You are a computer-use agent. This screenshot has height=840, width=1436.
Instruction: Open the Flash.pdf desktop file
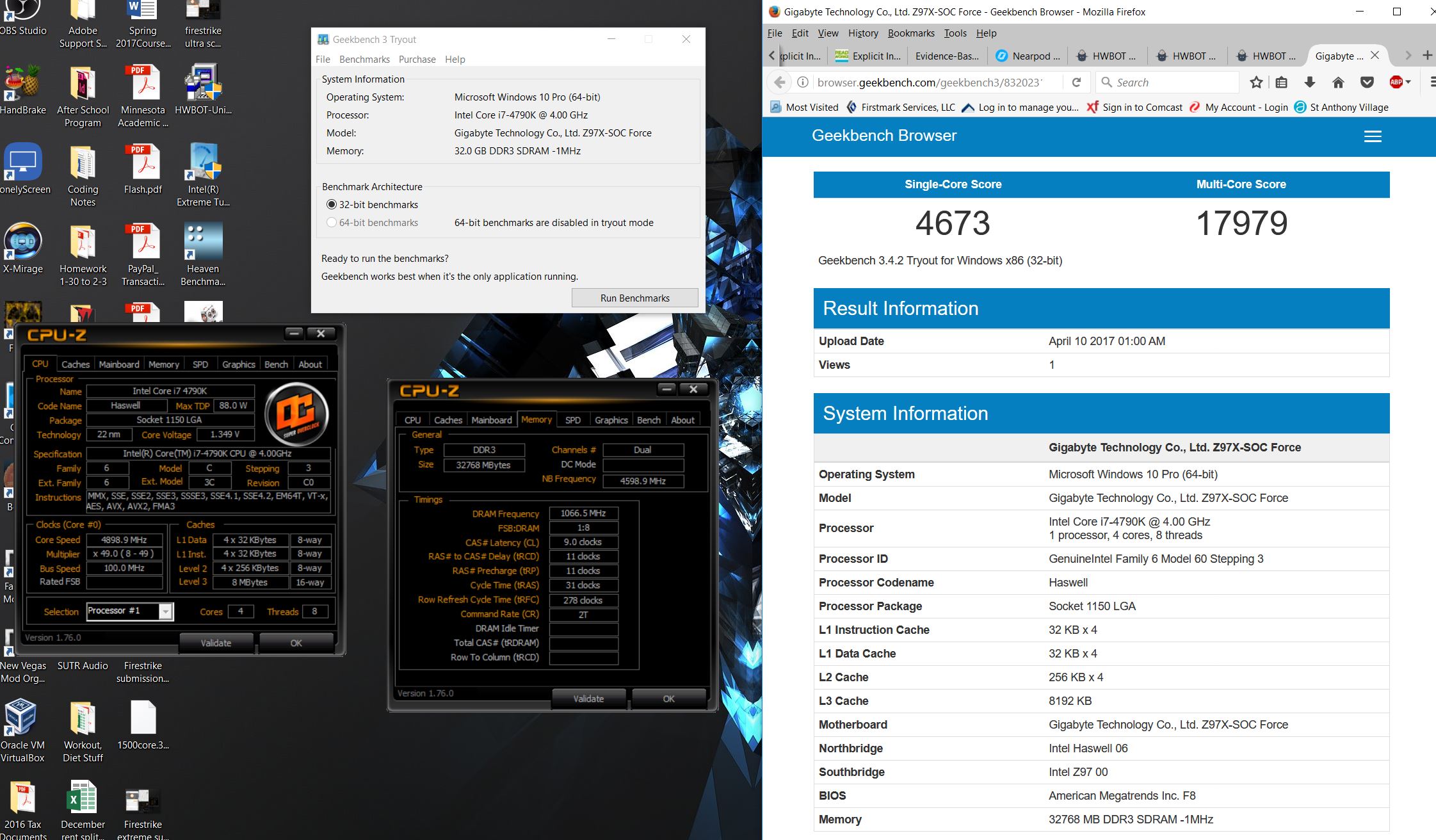pyautogui.click(x=143, y=170)
